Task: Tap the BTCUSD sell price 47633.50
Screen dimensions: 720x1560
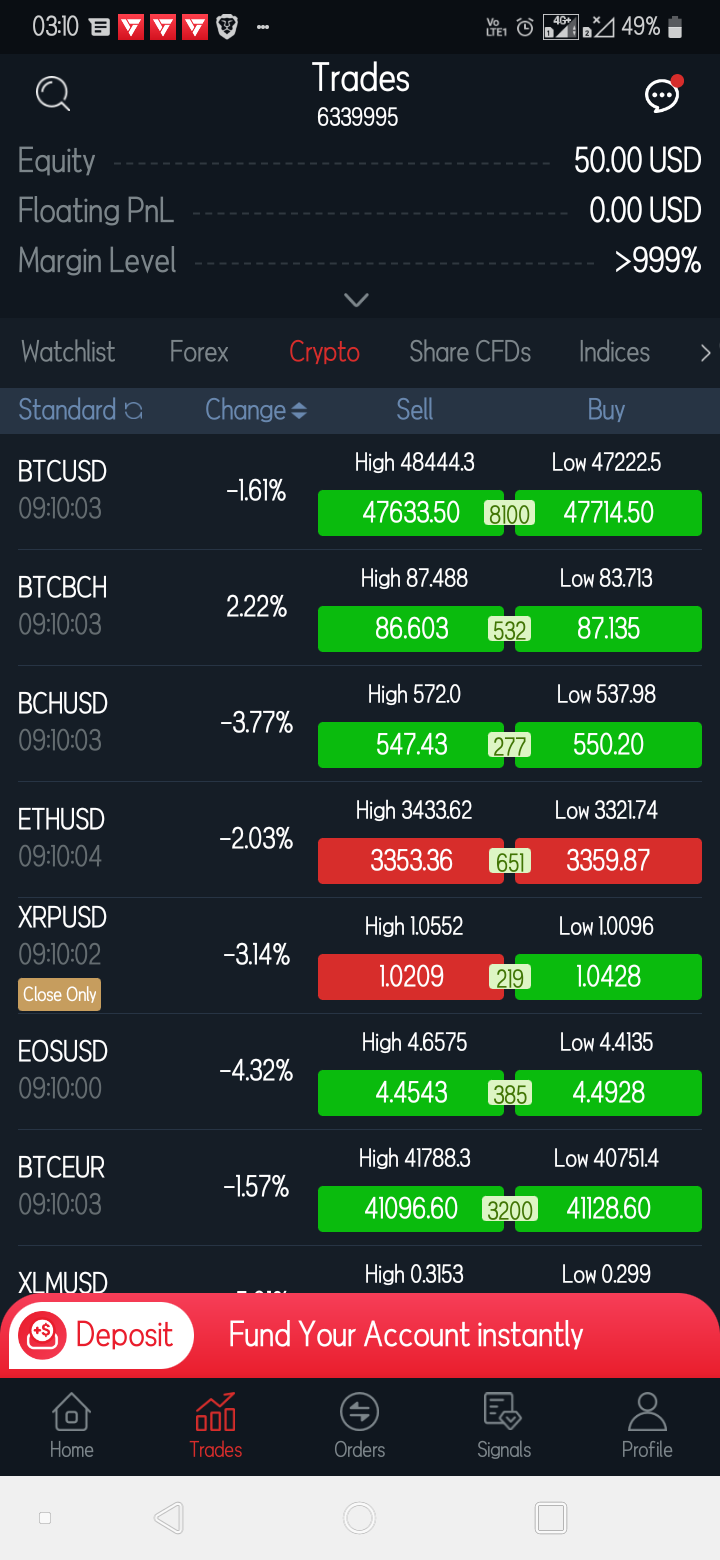Action: coord(411,513)
